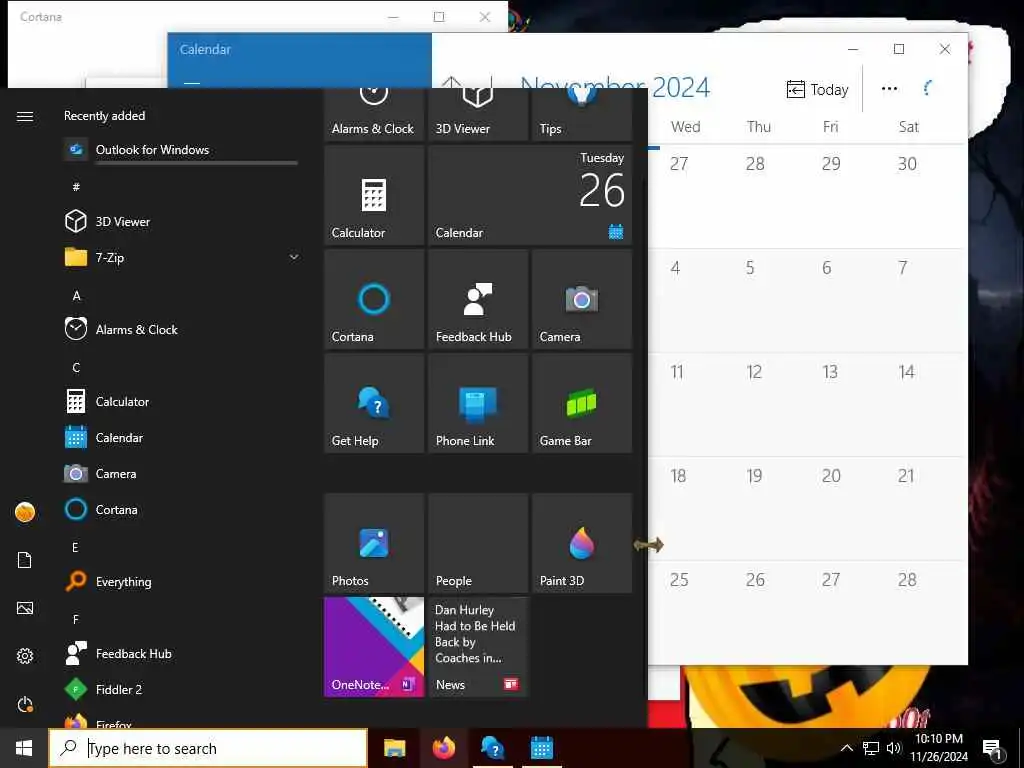This screenshot has height=768, width=1024.
Task: Open the Photos tile
Action: point(374,543)
